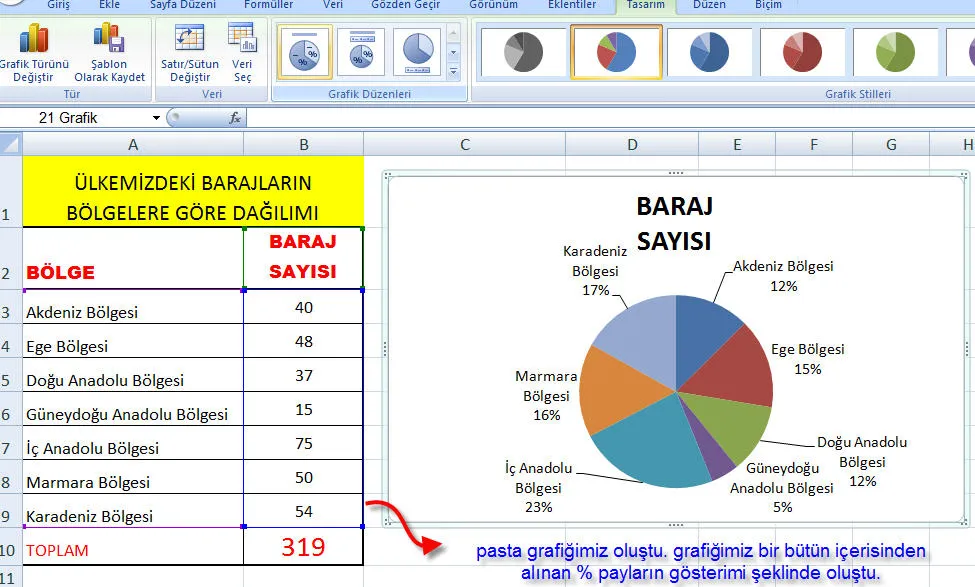Click the fx insert function icon
975x587 pixels.
tap(235, 118)
